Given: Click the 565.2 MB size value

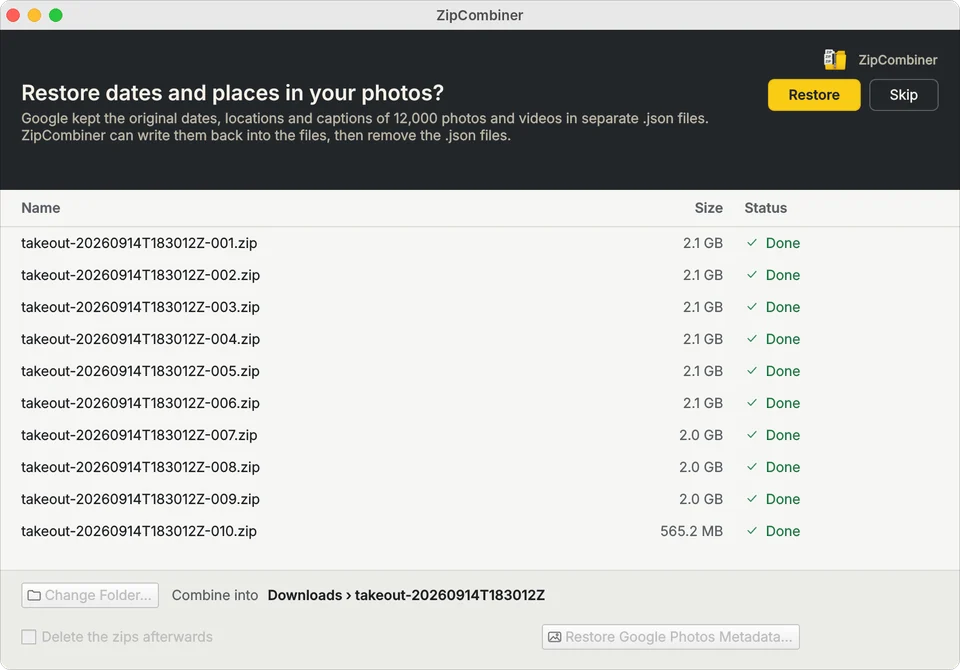Looking at the screenshot, I should 691,531.
